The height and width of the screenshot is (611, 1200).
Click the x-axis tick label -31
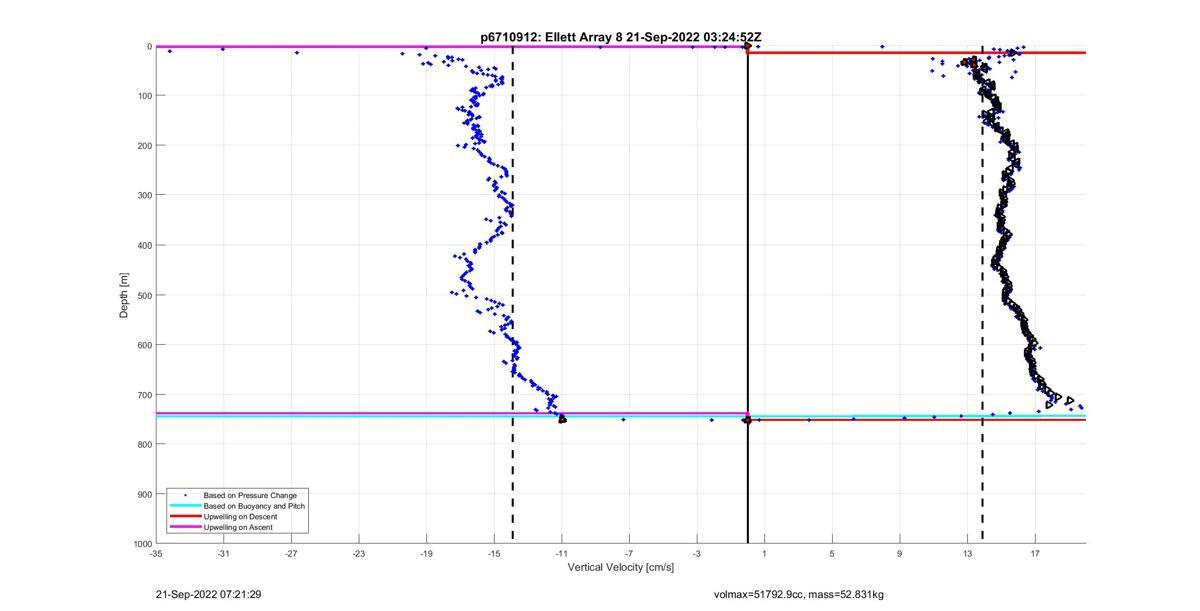(x=223, y=553)
